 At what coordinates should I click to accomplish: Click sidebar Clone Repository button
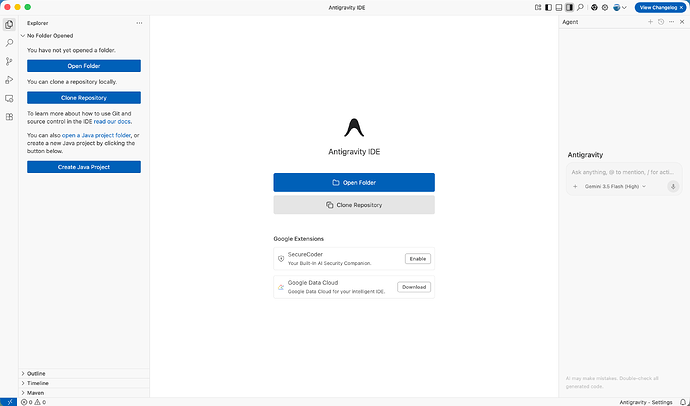84,98
